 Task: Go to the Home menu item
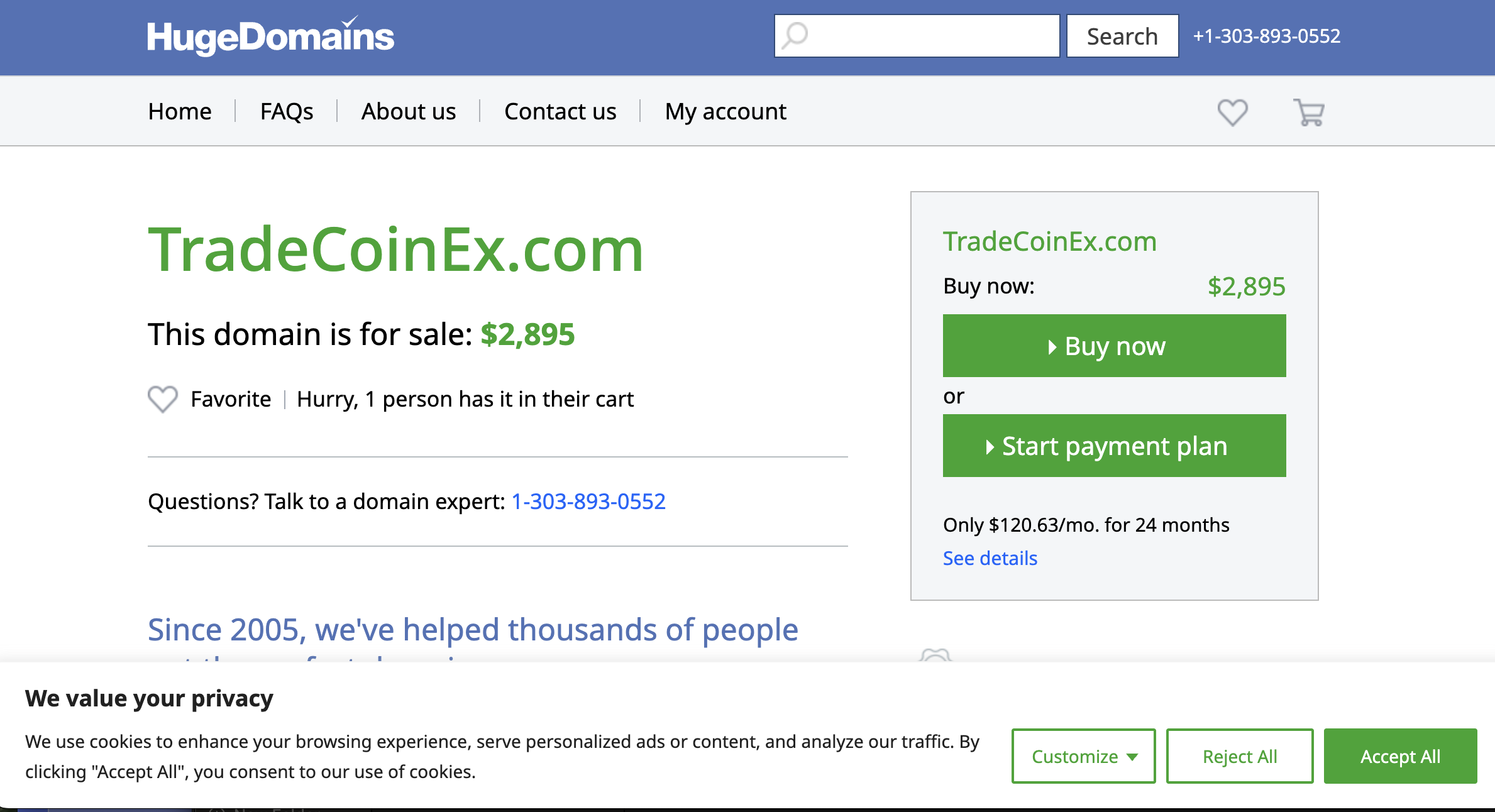click(180, 111)
